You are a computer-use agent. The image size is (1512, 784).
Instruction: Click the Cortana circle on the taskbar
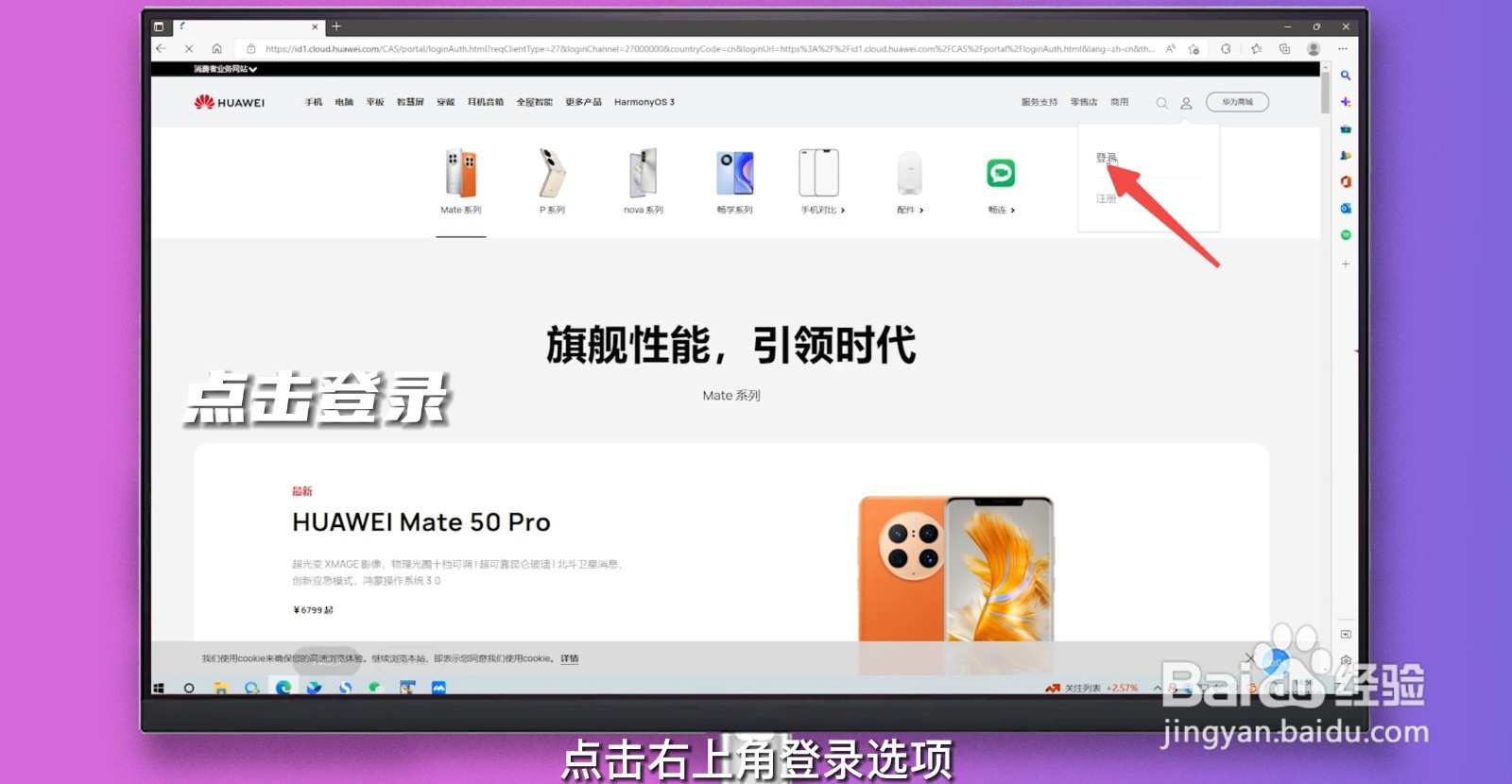pos(189,688)
